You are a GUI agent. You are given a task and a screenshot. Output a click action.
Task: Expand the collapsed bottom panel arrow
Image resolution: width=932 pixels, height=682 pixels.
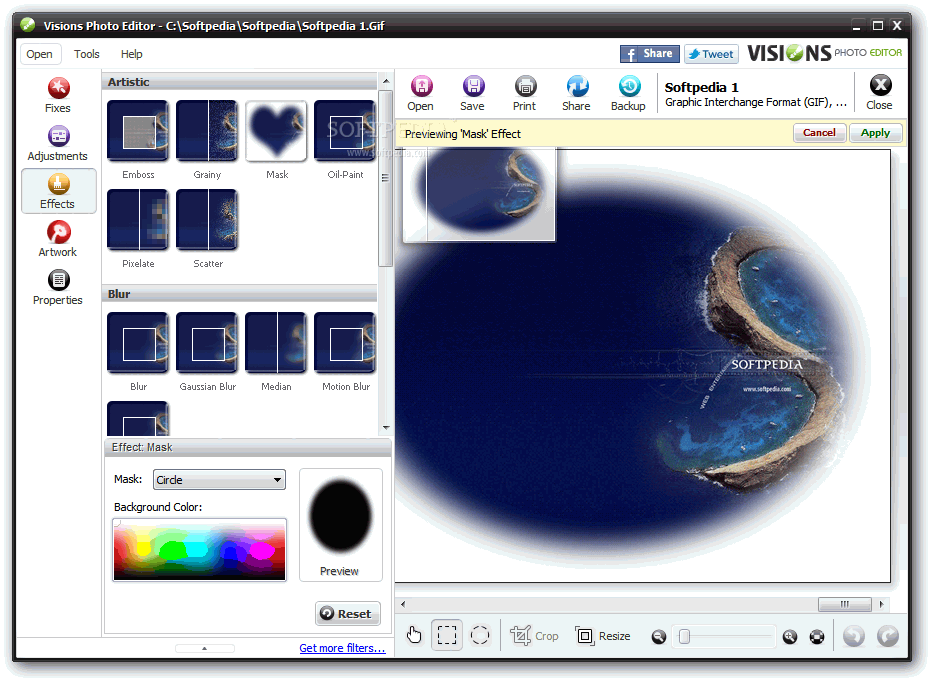point(204,648)
